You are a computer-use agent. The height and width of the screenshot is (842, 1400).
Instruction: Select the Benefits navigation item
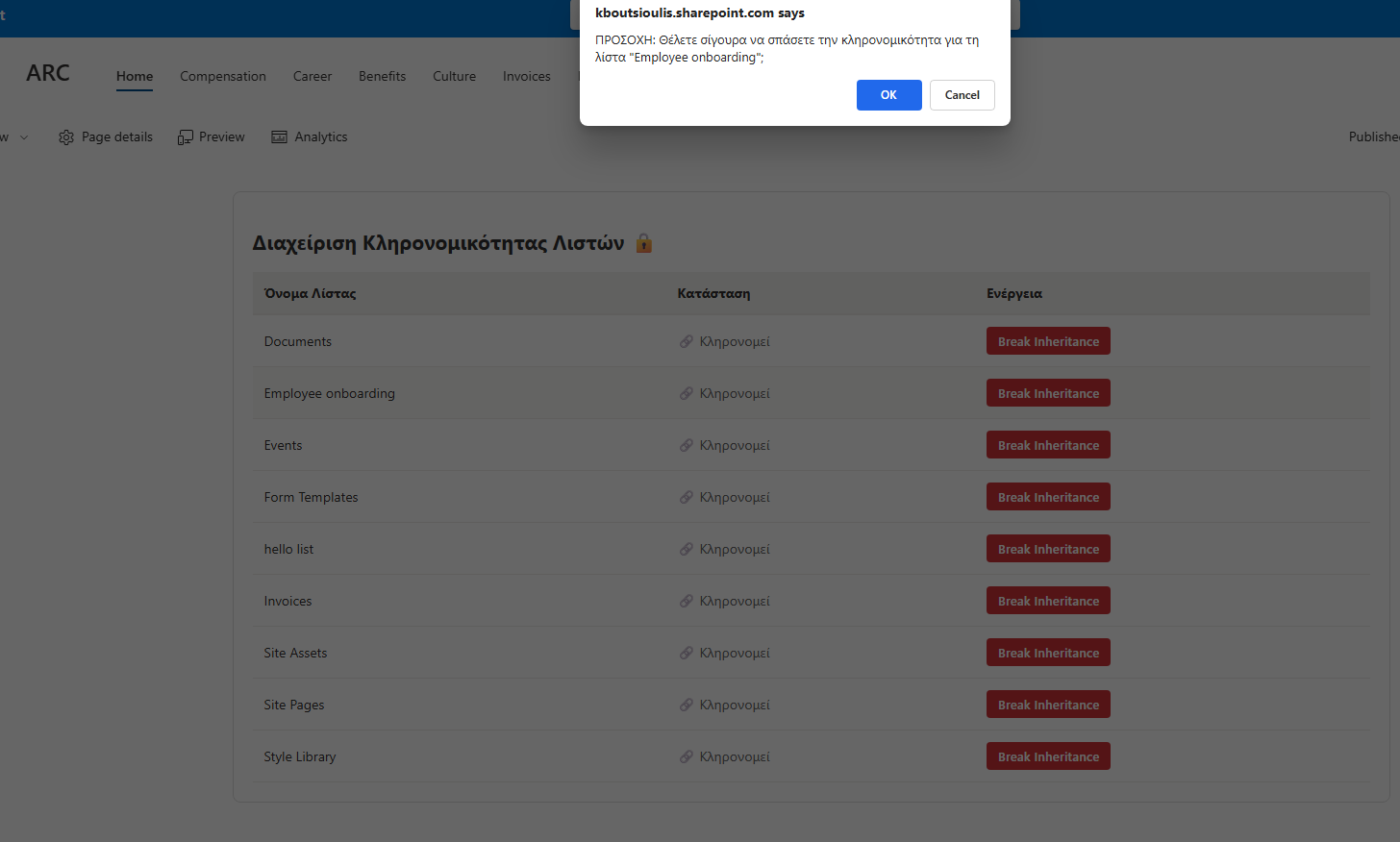(x=382, y=76)
